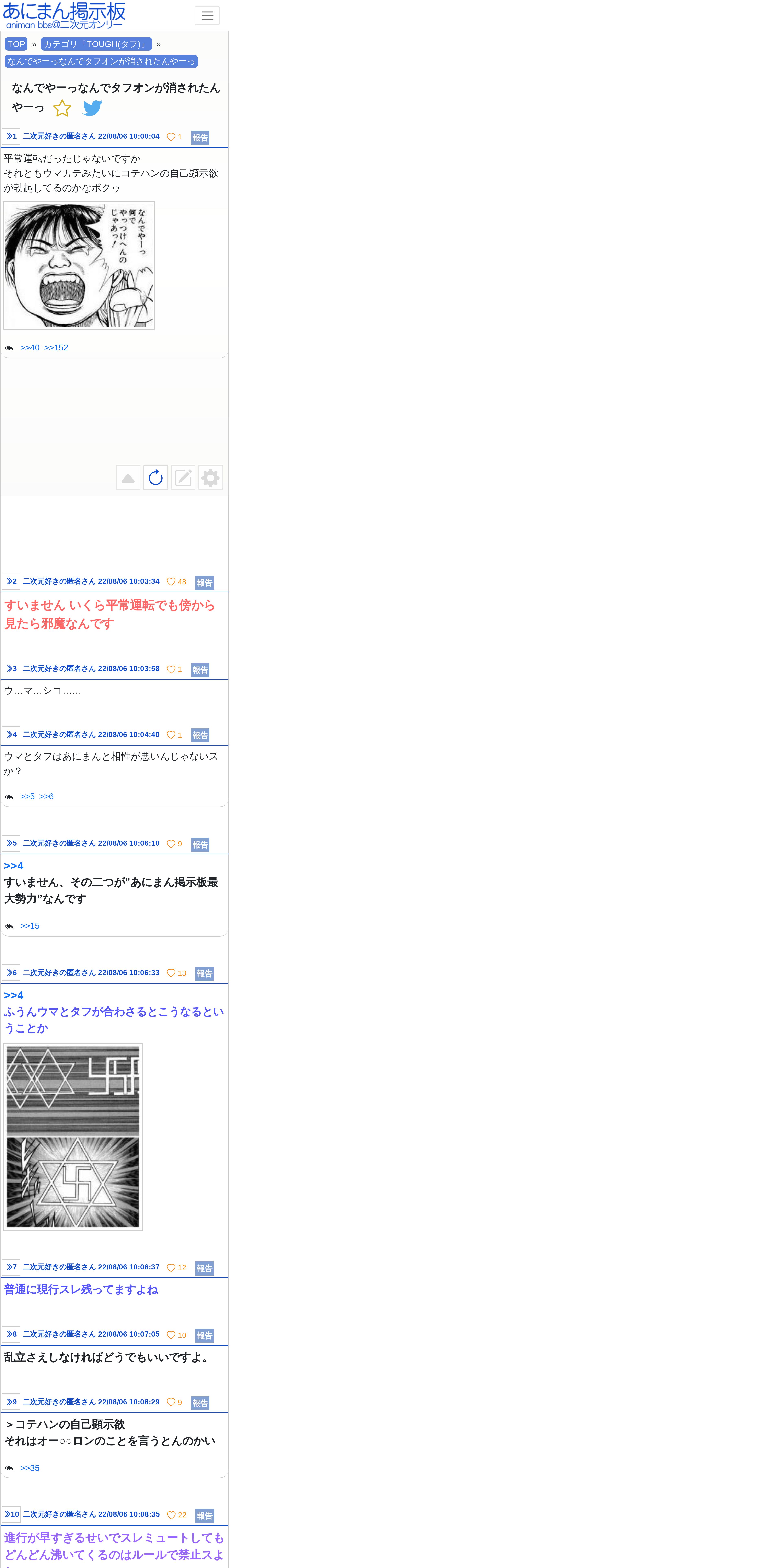Viewport: 784px width, 1568px height.
Task: Like post 7 heart showing 12
Action: [171, 1268]
